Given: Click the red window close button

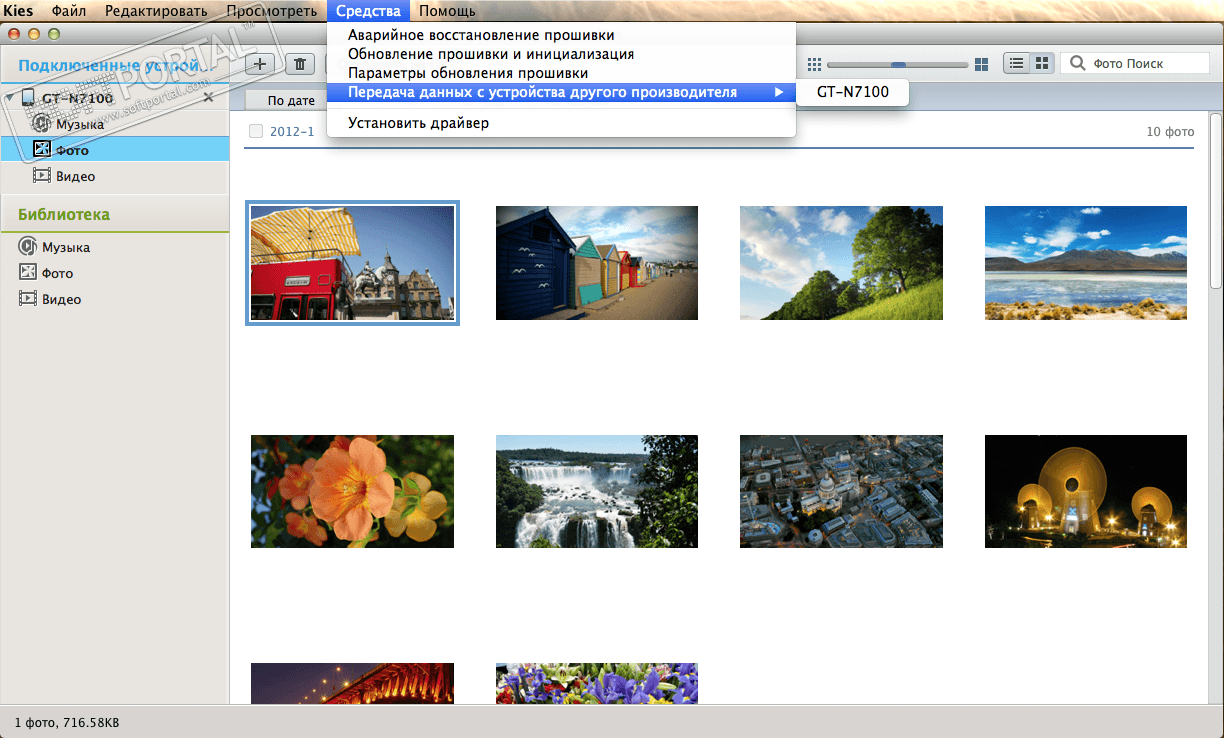Looking at the screenshot, I should click(x=12, y=33).
